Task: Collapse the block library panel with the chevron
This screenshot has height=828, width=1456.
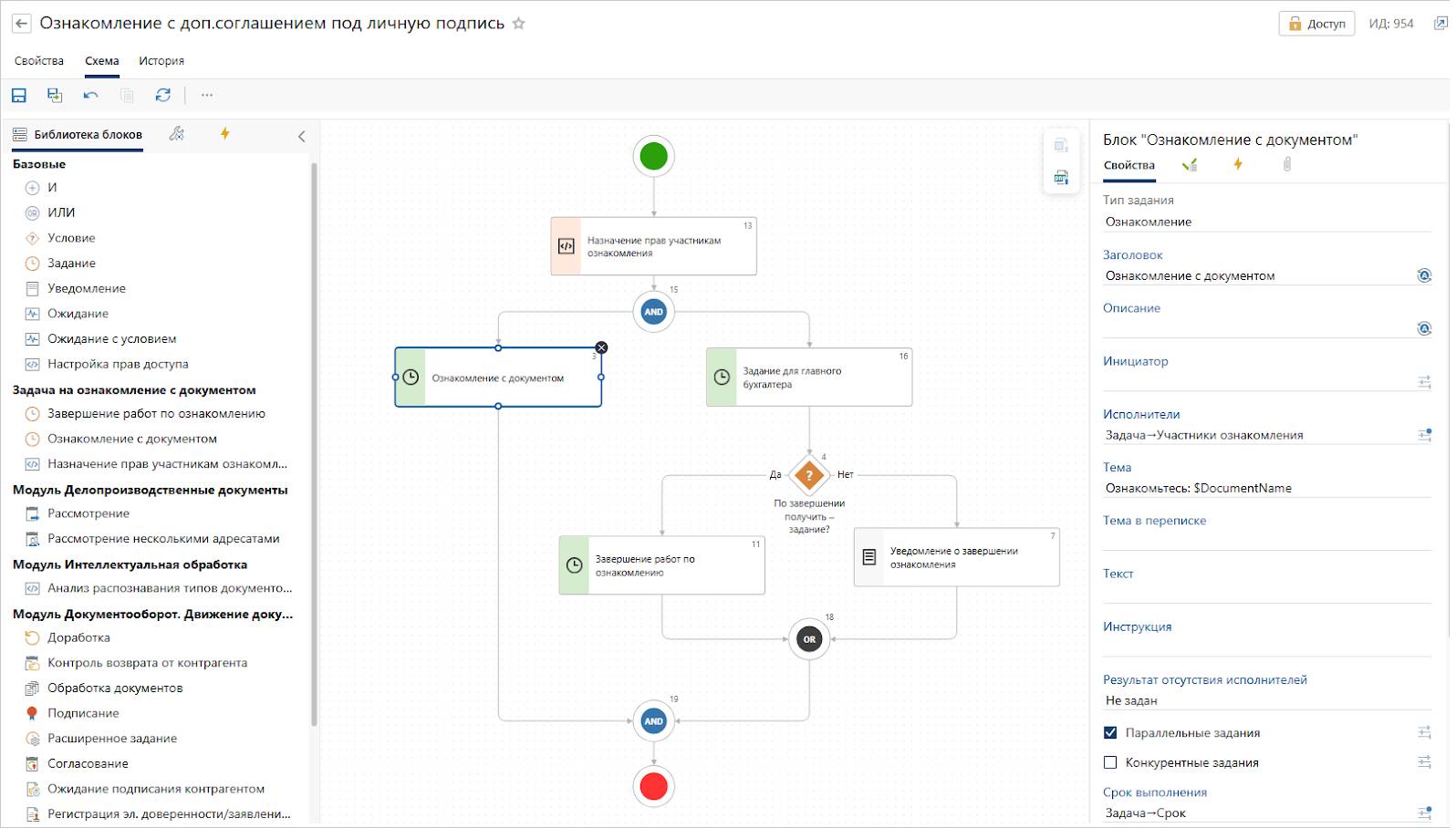Action: point(302,136)
